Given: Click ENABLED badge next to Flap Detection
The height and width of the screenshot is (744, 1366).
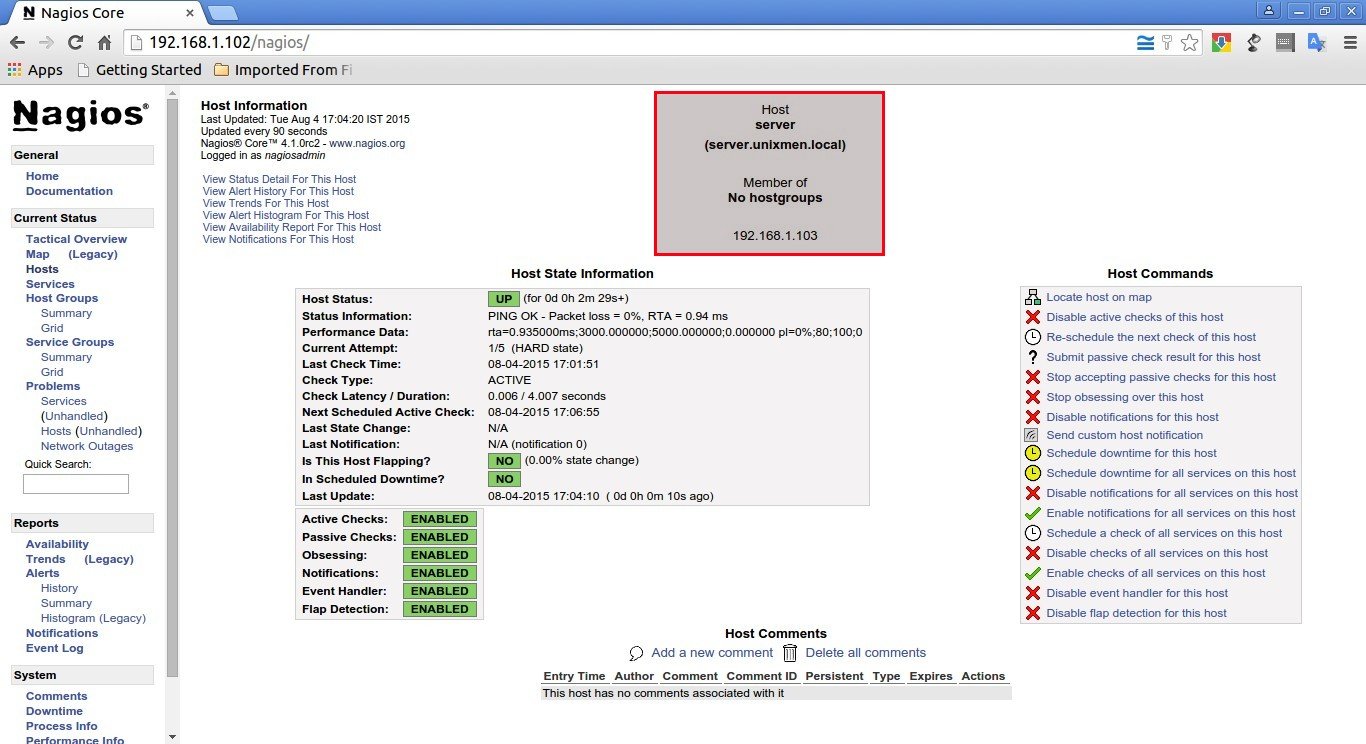Looking at the screenshot, I should point(440,609).
